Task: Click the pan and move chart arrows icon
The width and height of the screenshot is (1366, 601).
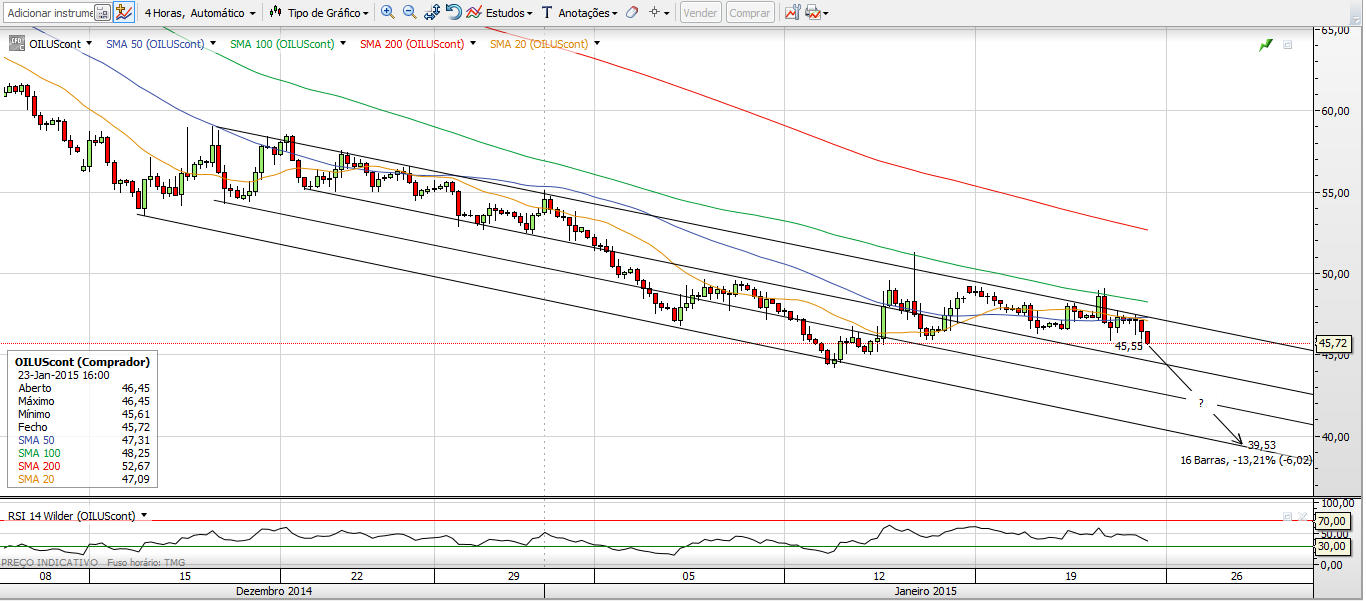Action: click(432, 13)
